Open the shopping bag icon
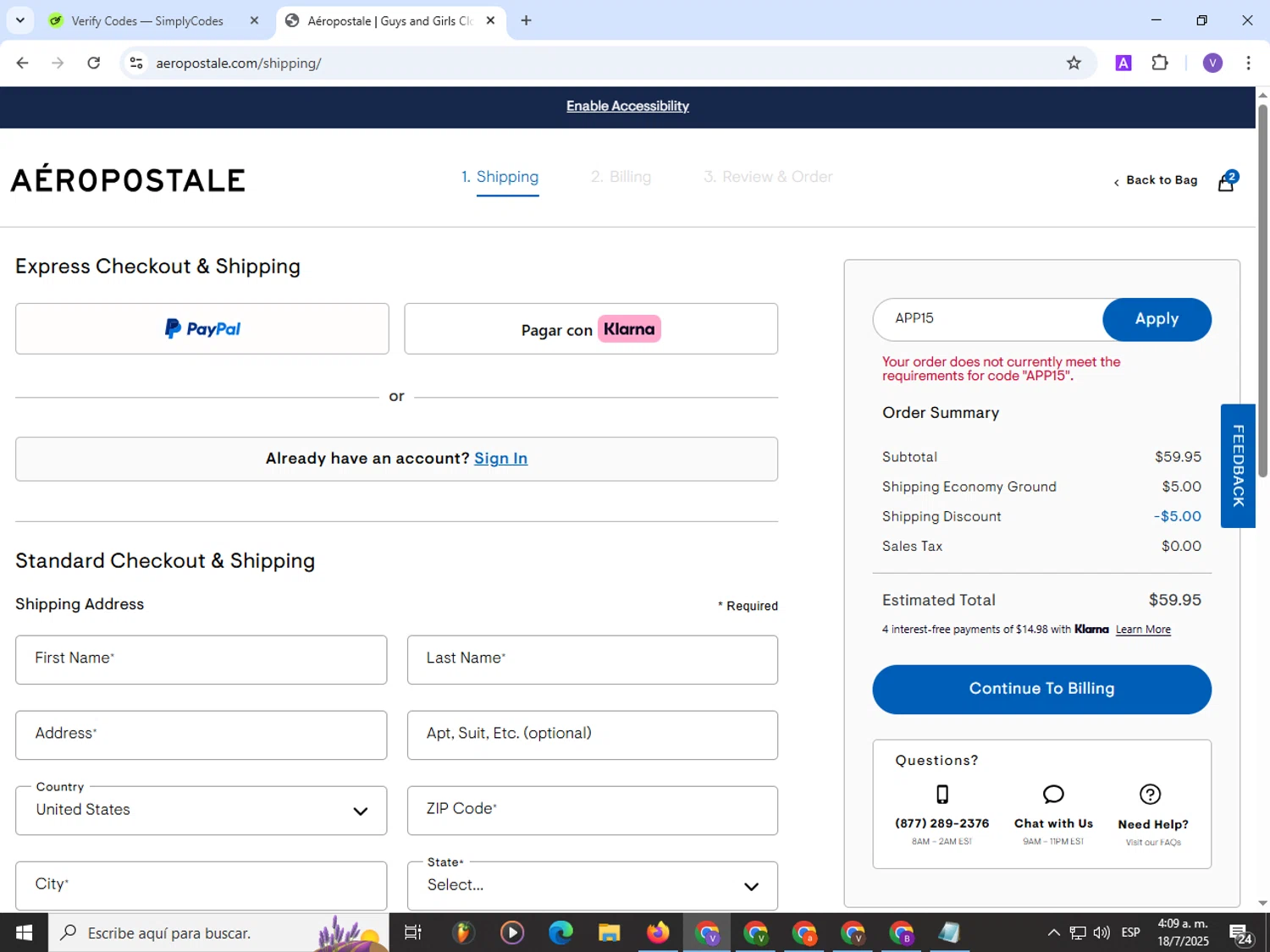The width and height of the screenshot is (1270, 952). point(1227,180)
